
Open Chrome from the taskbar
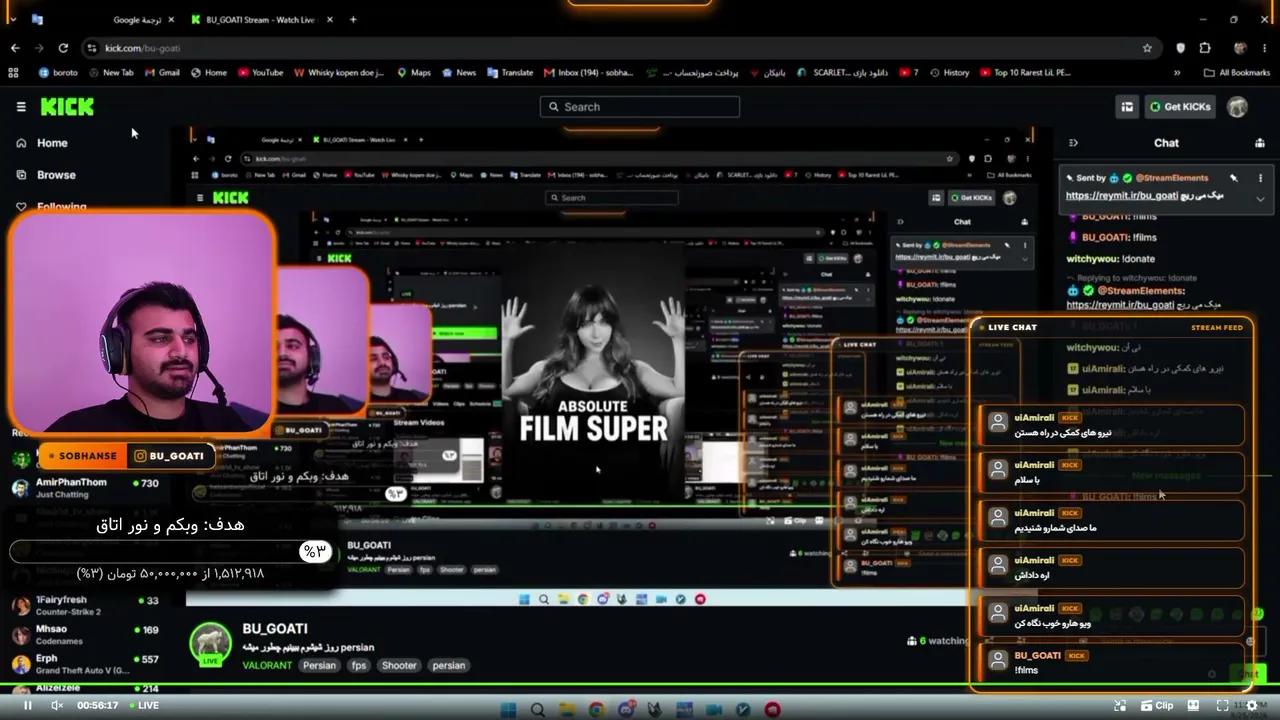coord(597,710)
